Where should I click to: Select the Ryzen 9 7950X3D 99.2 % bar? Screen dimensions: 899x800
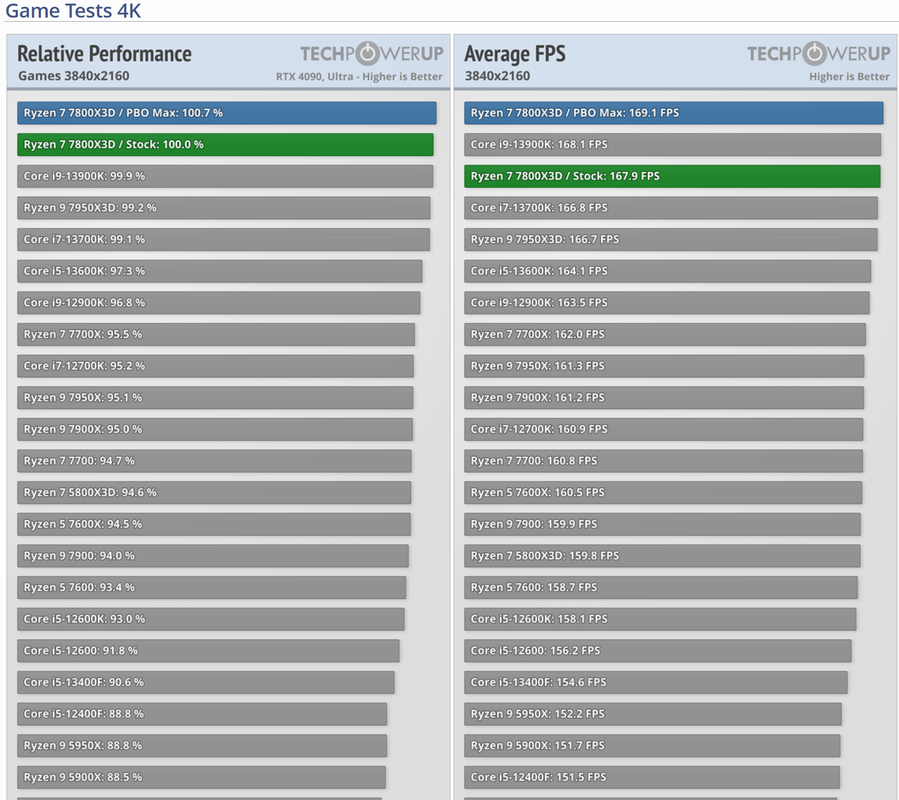224,208
